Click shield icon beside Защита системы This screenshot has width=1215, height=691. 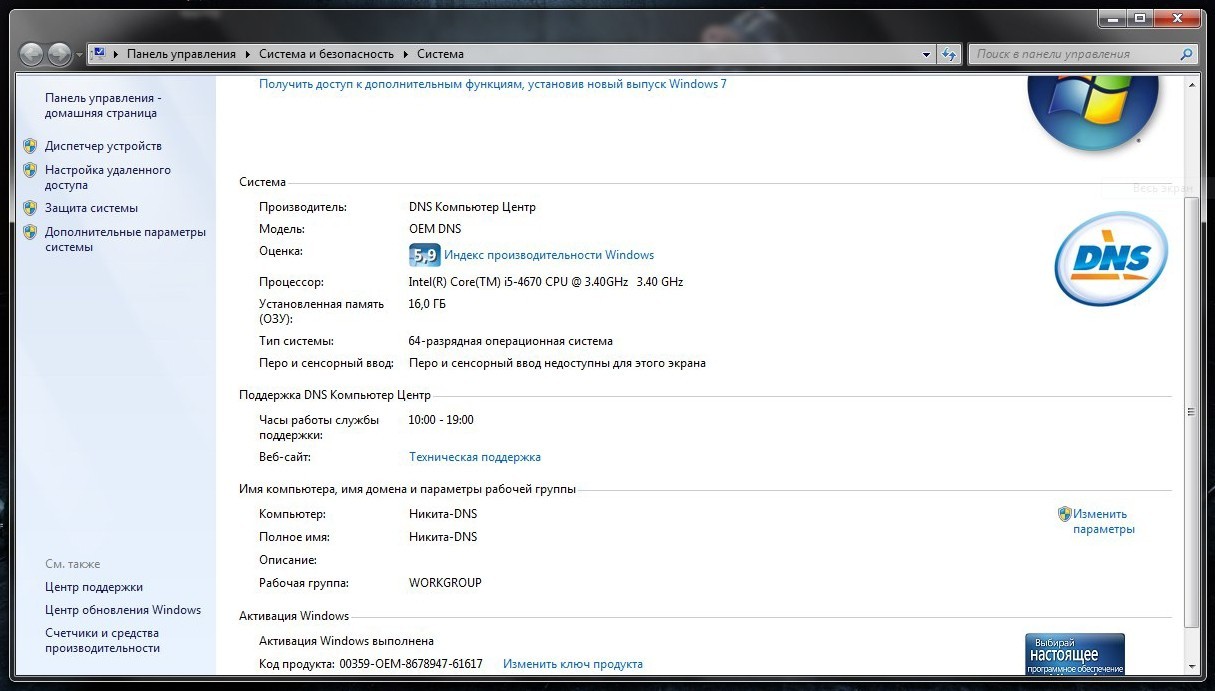click(x=30, y=208)
